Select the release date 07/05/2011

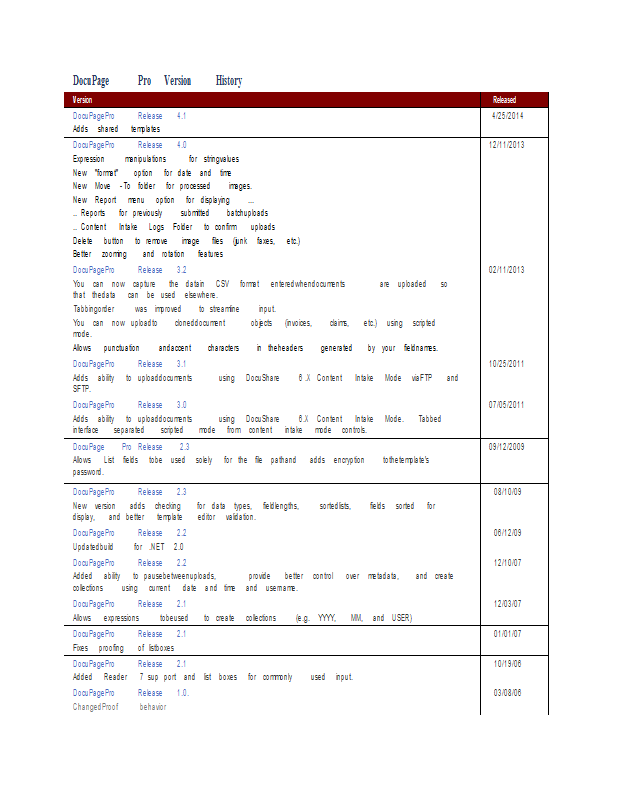tap(506, 405)
